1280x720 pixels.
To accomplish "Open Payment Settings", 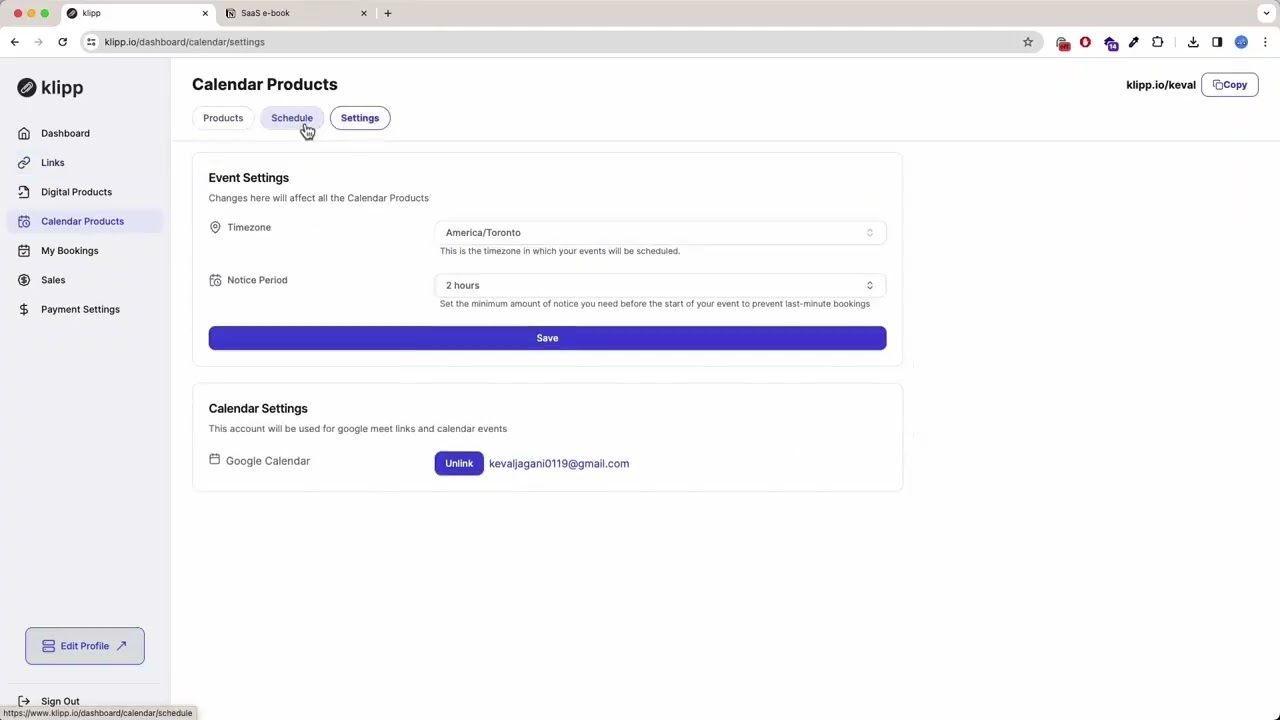I will [x=80, y=309].
